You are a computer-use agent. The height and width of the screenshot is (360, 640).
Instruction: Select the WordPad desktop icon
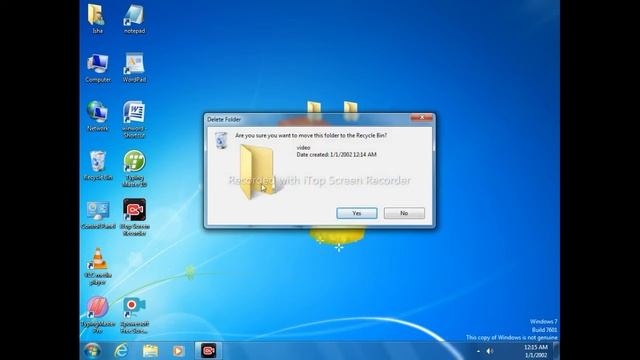134,68
